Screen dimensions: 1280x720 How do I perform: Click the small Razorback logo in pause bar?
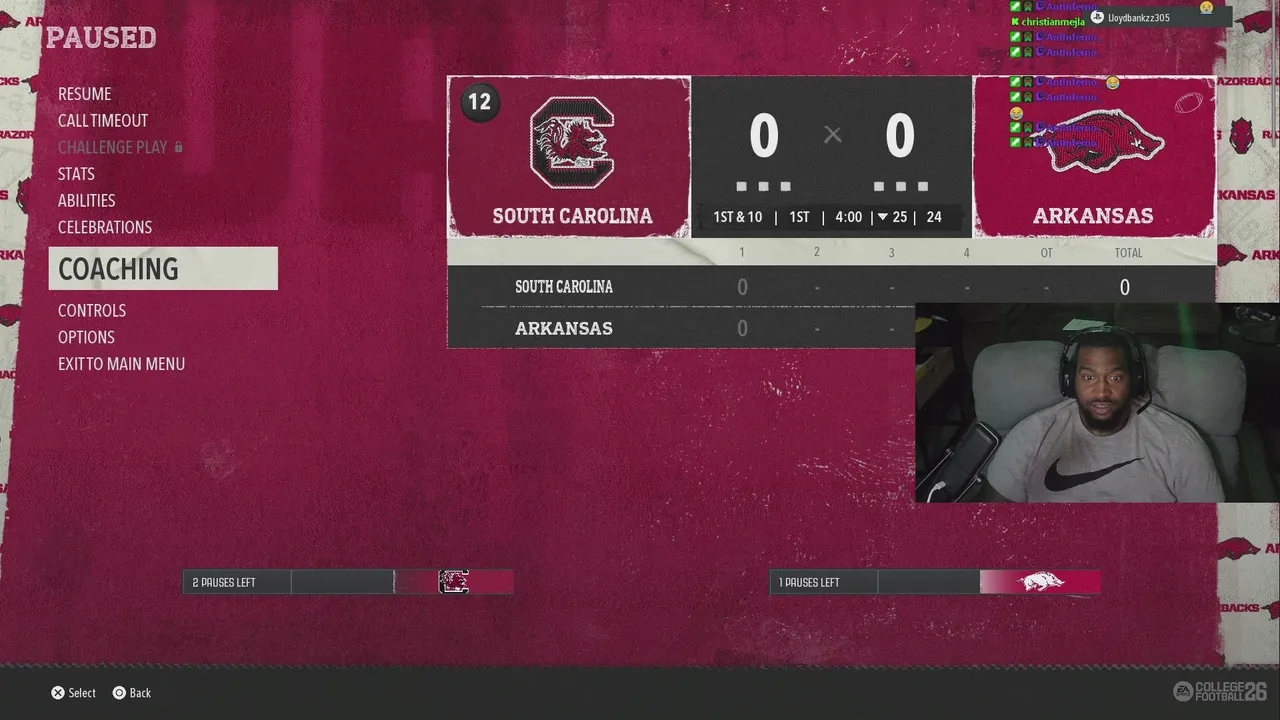point(1041,582)
